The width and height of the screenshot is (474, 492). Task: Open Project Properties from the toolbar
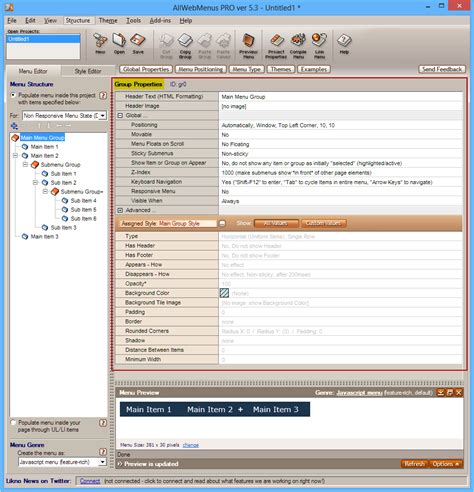(276, 46)
